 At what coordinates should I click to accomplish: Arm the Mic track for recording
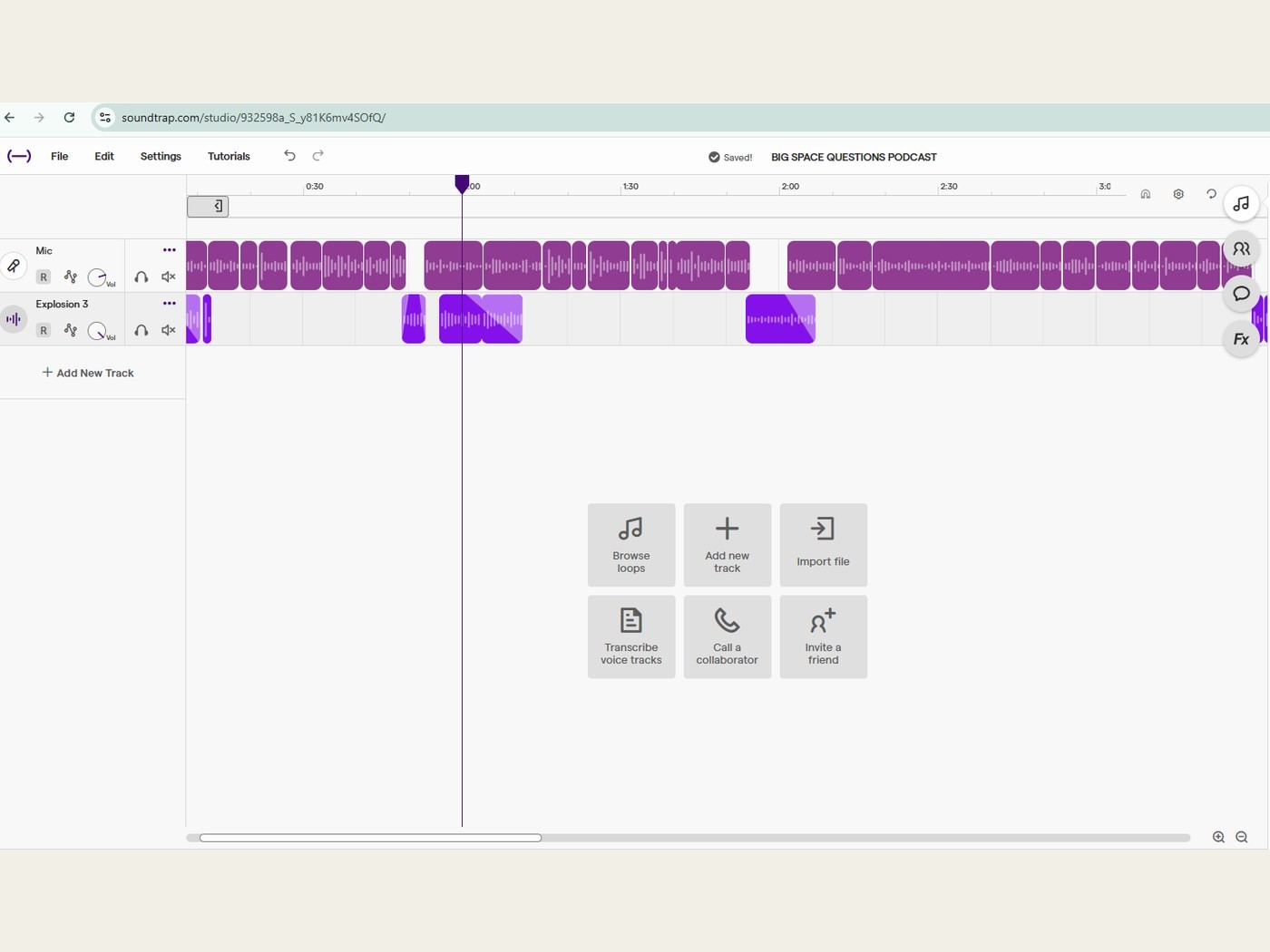tap(43, 277)
